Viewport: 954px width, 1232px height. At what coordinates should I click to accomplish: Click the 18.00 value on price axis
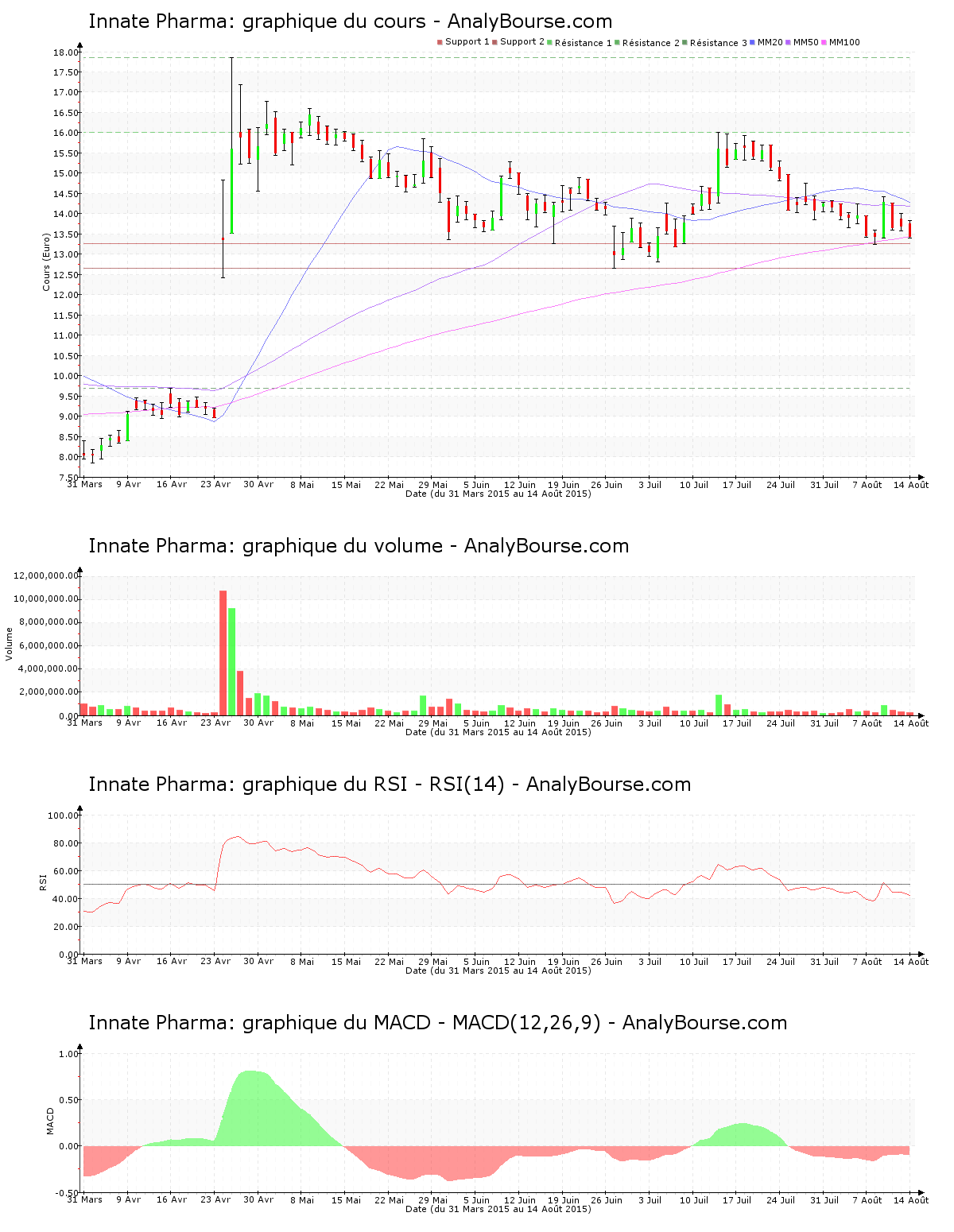pyautogui.click(x=66, y=52)
